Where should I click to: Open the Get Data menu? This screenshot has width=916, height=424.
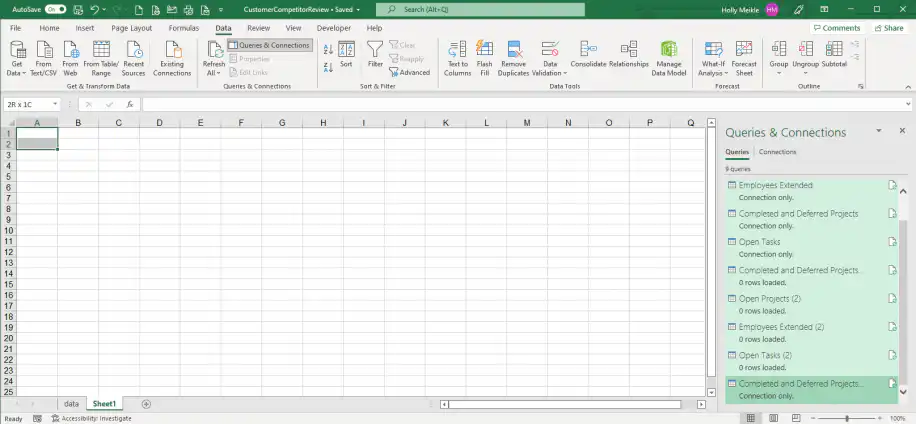pyautogui.click(x=18, y=59)
